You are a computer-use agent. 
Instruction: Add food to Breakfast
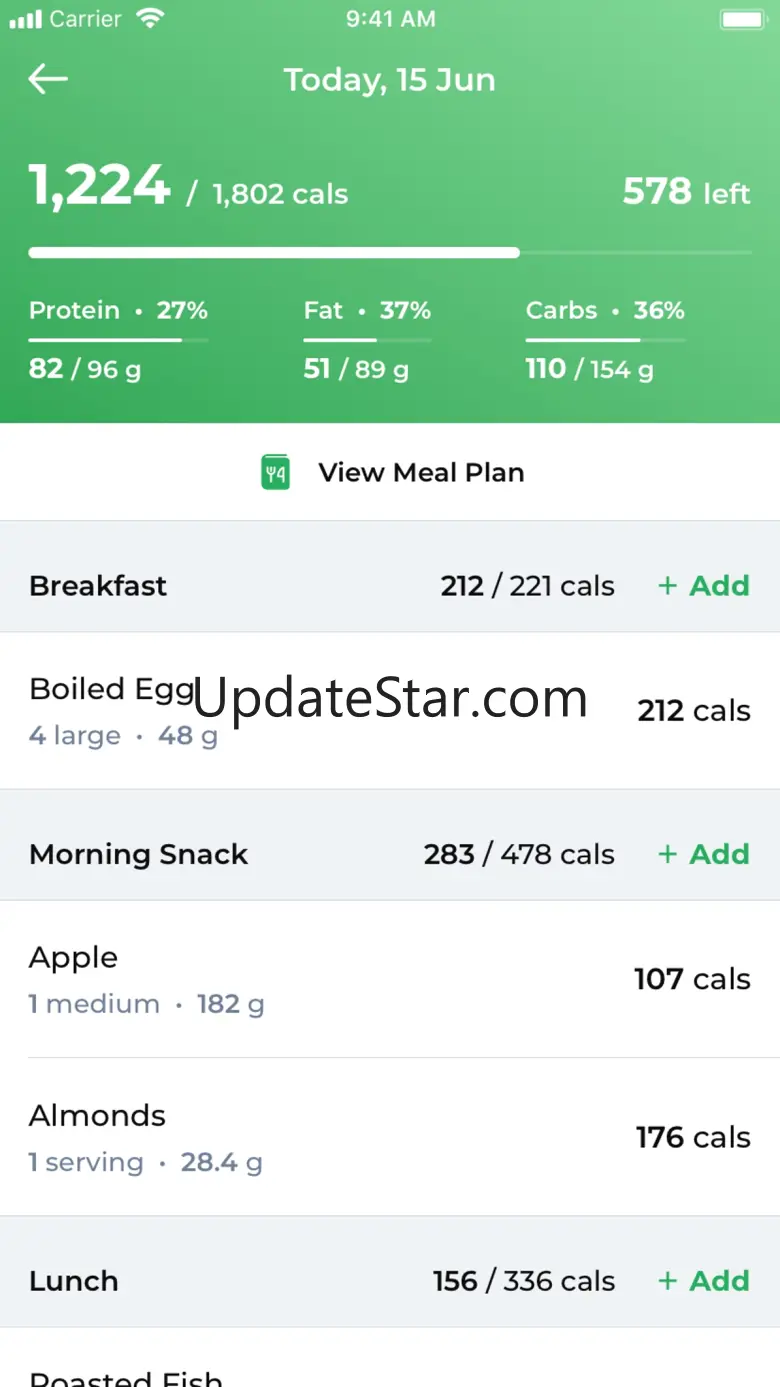point(704,586)
